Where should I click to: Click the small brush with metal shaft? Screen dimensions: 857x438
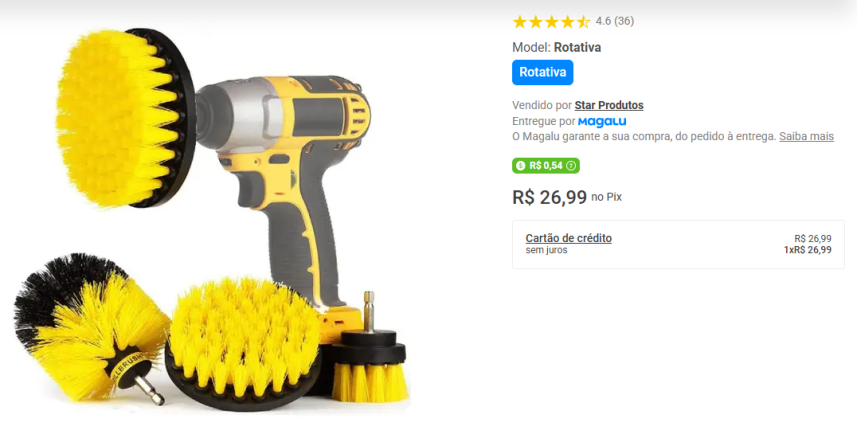[369, 350]
